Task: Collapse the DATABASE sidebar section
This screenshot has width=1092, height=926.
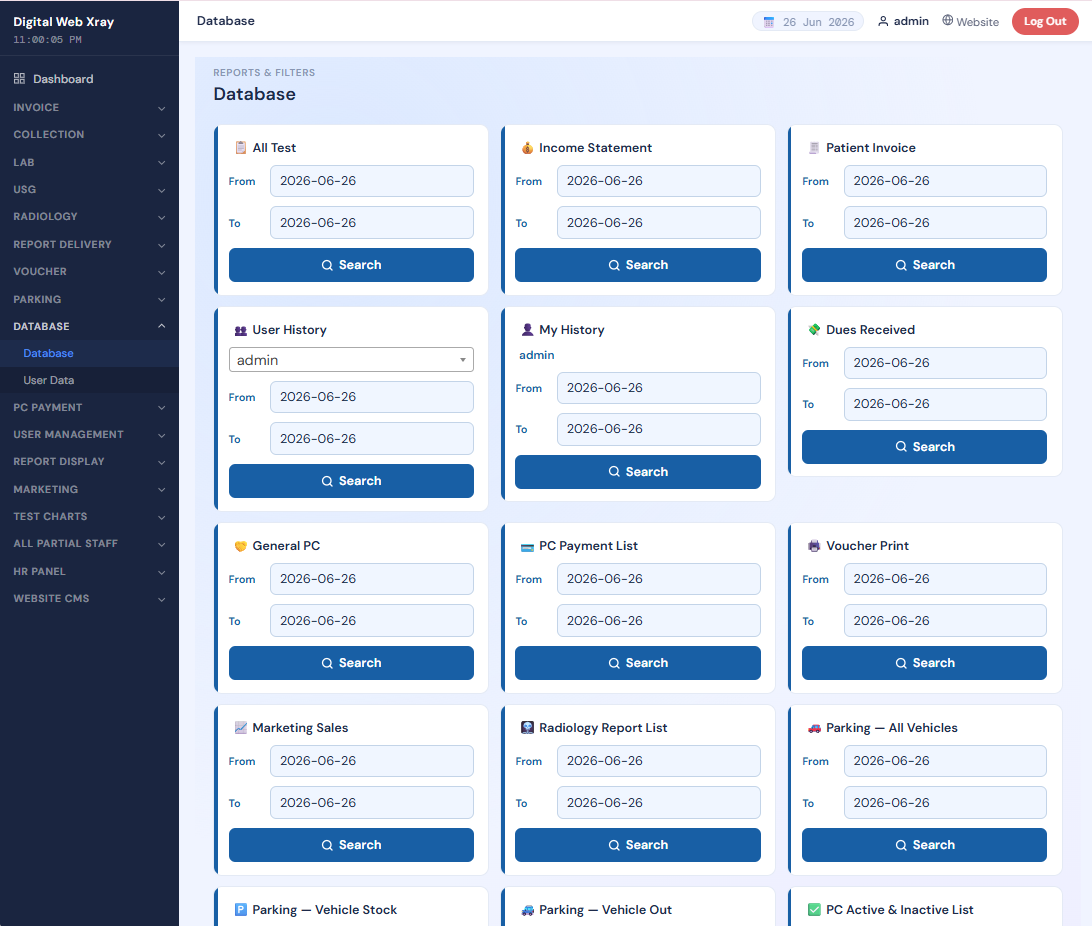Action: [x=89, y=327]
